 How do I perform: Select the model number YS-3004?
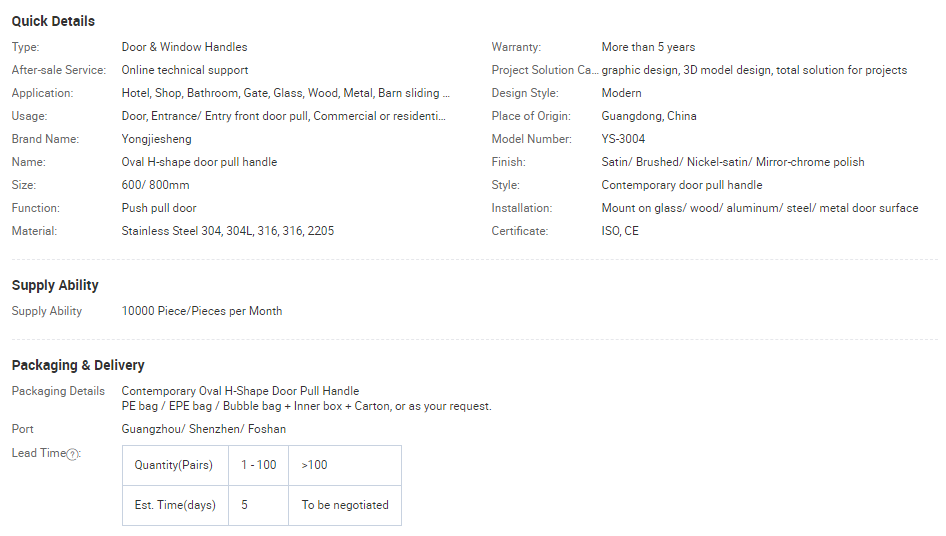click(623, 139)
